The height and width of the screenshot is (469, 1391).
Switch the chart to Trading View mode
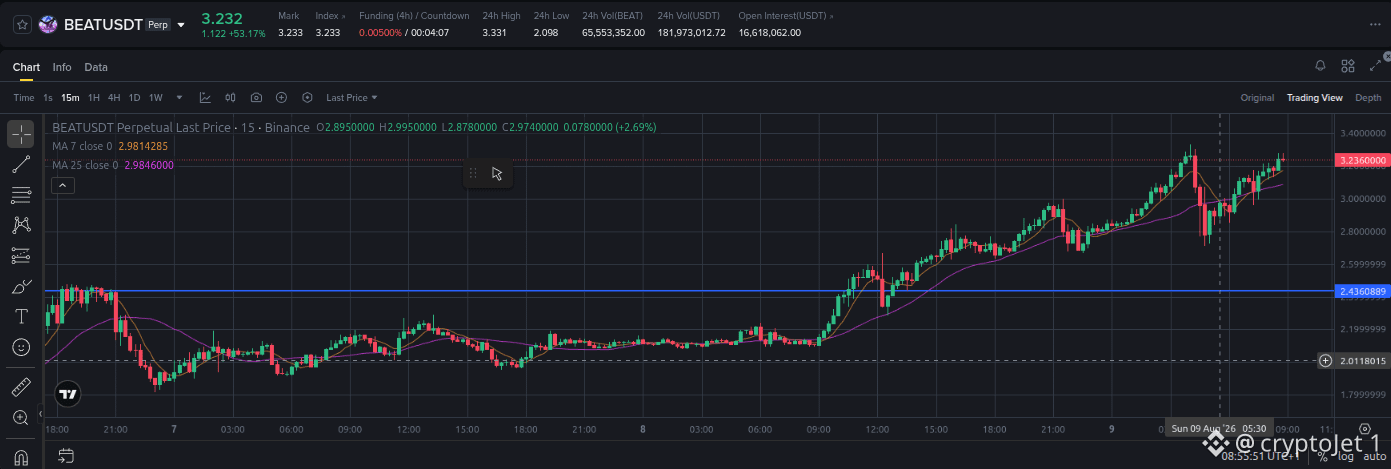click(1314, 98)
